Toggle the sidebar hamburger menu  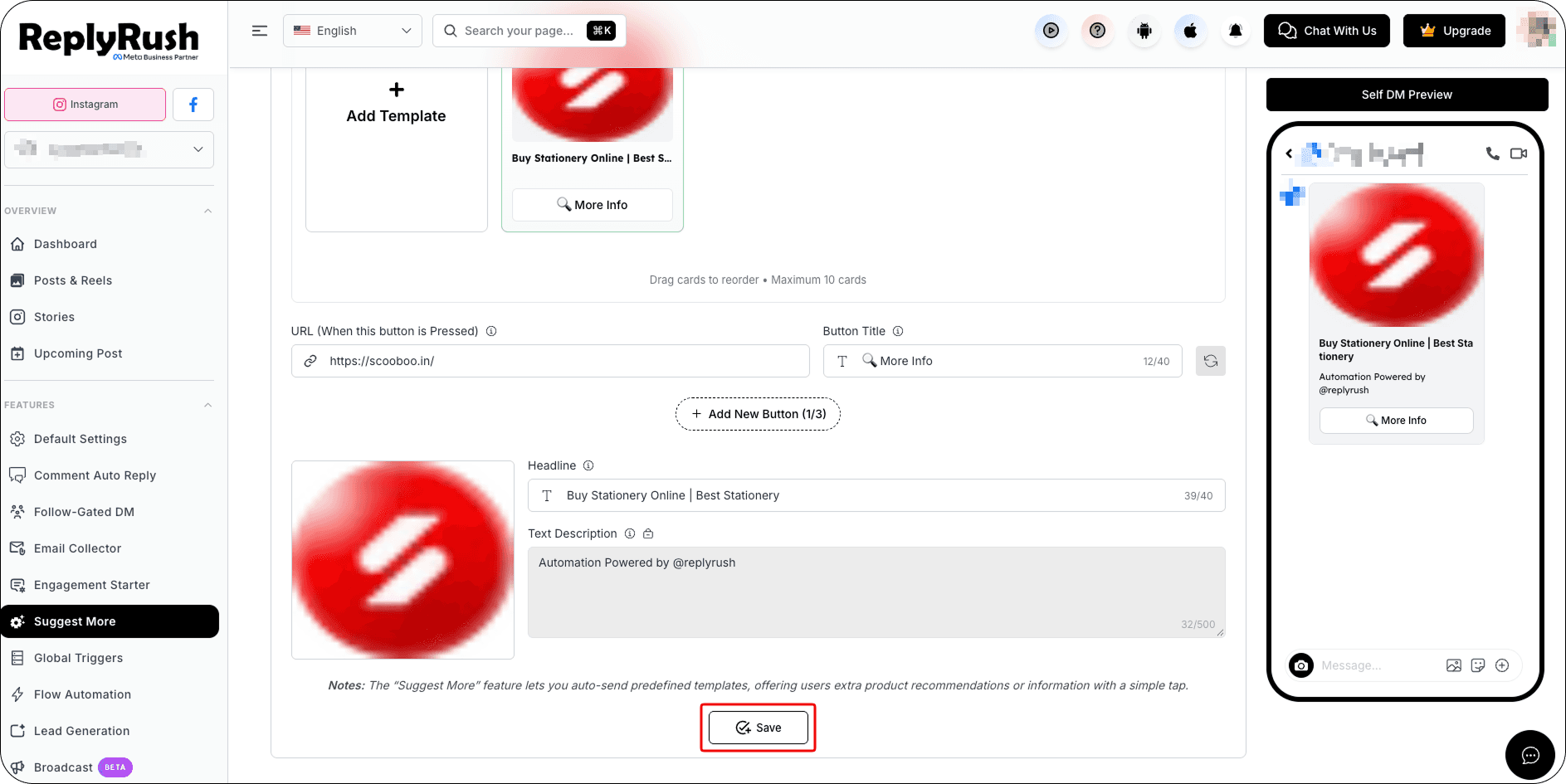[x=260, y=31]
